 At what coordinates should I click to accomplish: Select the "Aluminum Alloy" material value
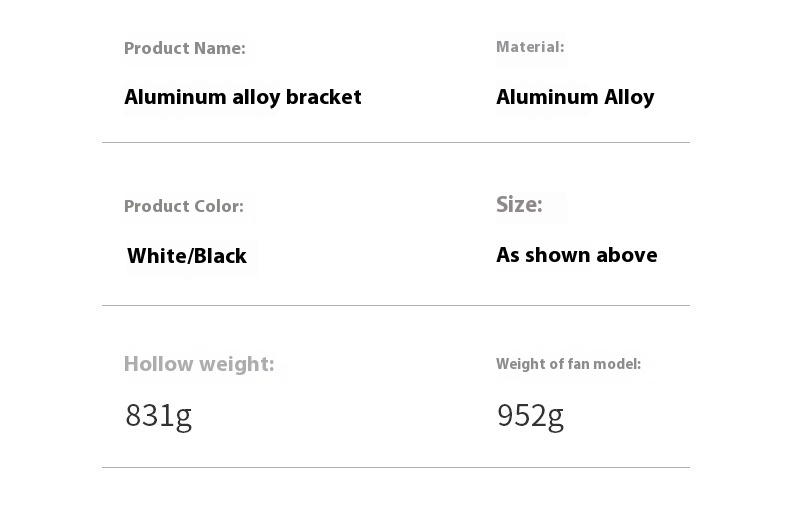click(575, 97)
